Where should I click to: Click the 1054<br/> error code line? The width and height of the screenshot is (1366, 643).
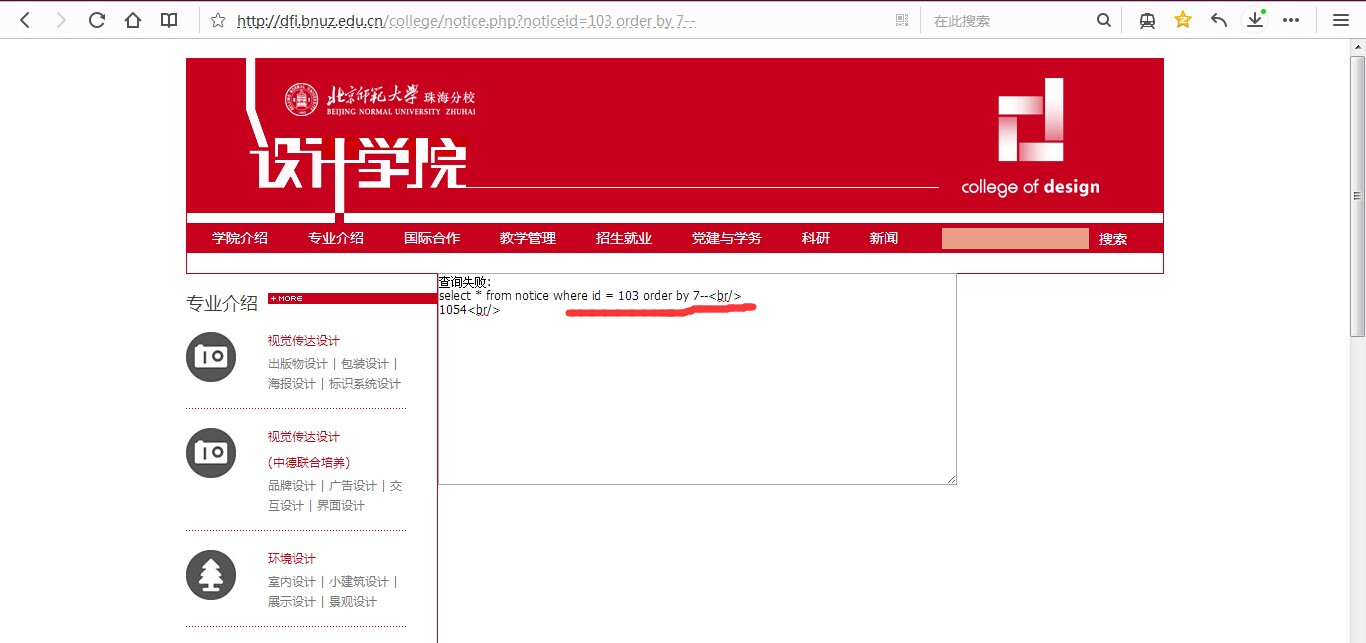(x=469, y=310)
